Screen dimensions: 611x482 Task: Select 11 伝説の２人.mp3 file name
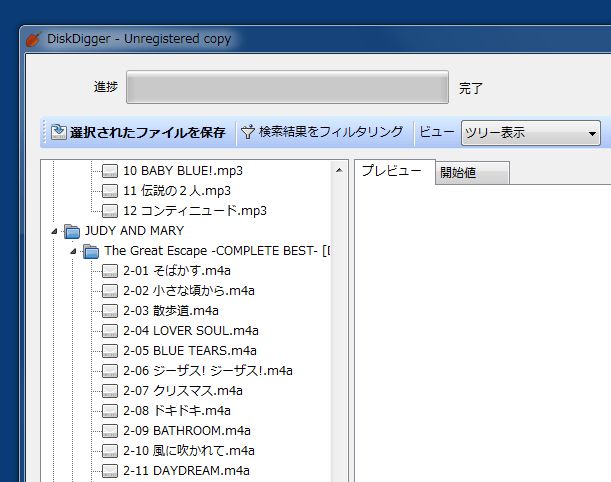[x=177, y=191]
